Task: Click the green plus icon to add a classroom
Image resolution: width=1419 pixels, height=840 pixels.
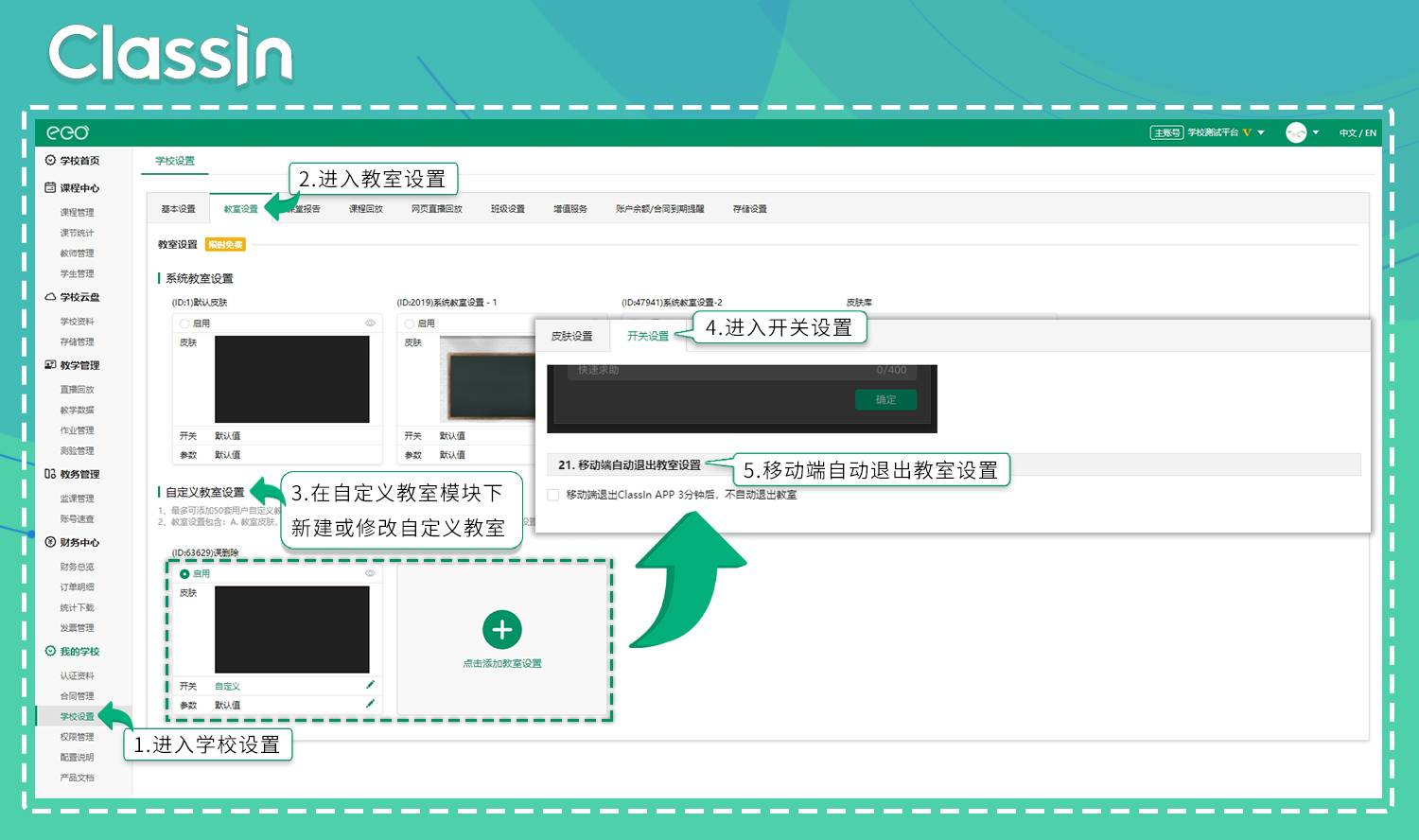Action: pos(502,629)
